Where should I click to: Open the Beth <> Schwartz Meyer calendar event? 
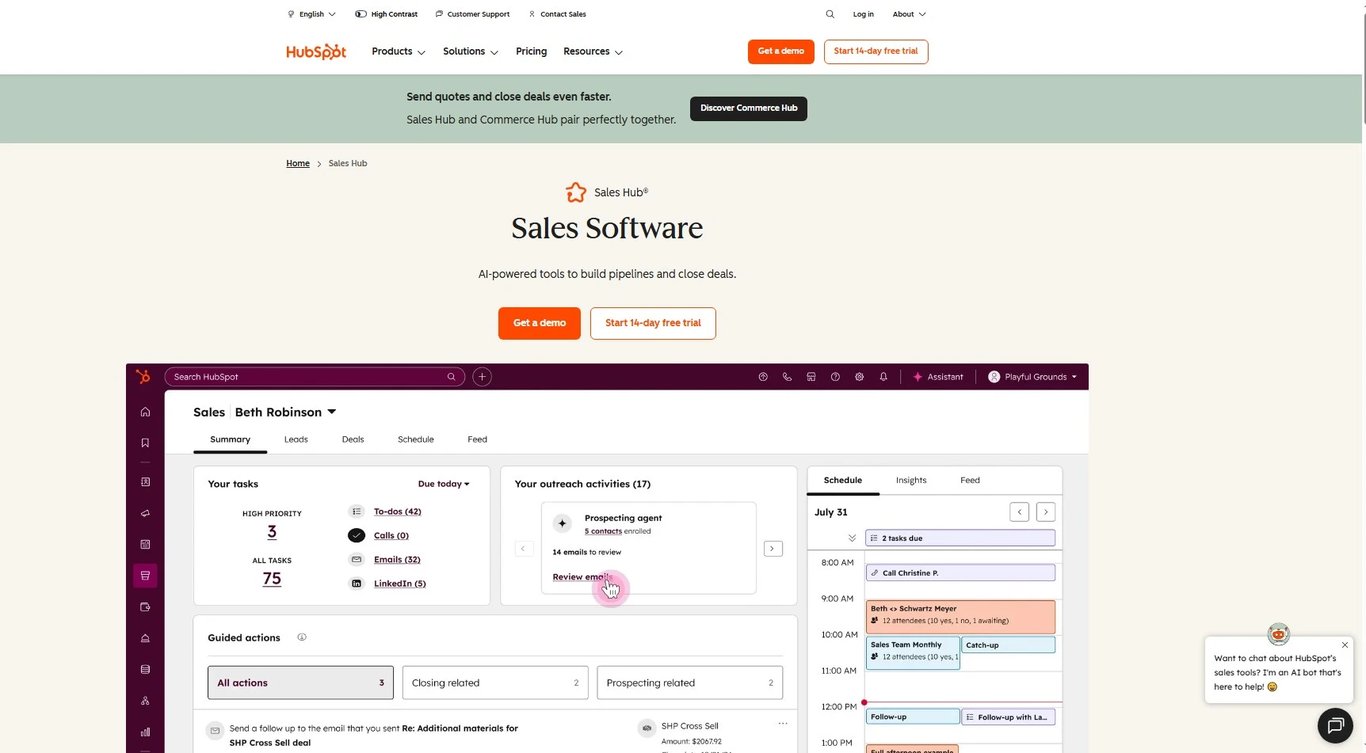(961, 616)
